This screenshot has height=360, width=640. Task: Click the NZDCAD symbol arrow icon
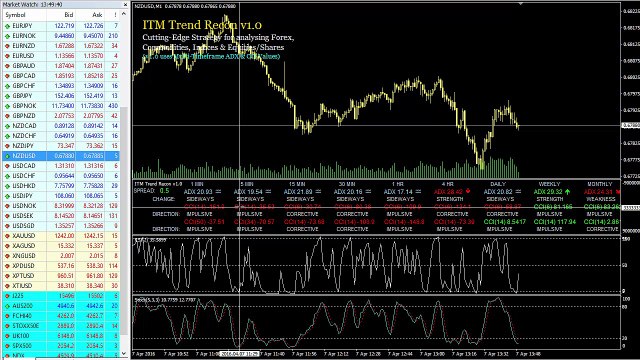pos(7,126)
